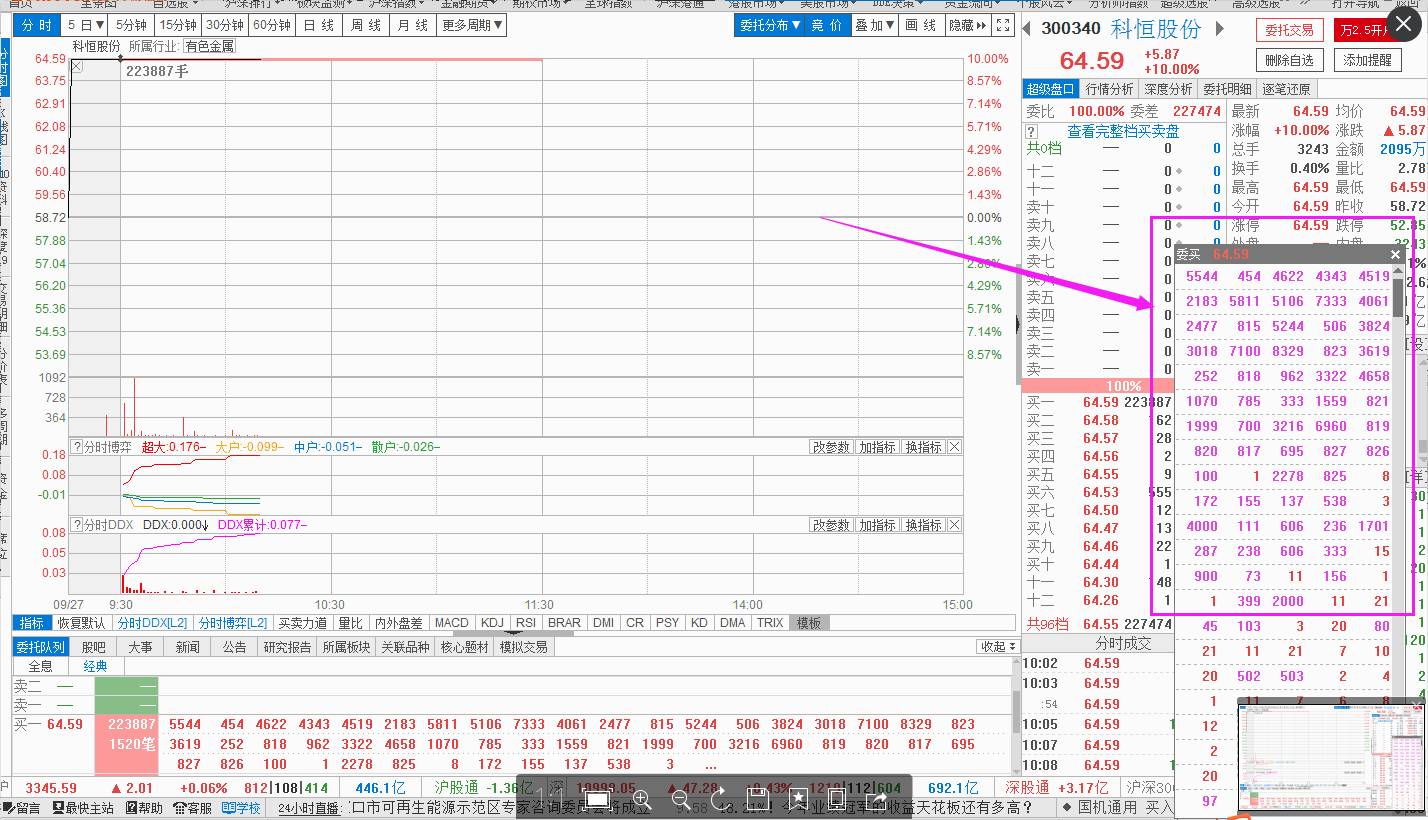Image resolution: width=1428 pixels, height=820 pixels.
Task: Select the 日线 chart tab
Action: click(x=319, y=25)
